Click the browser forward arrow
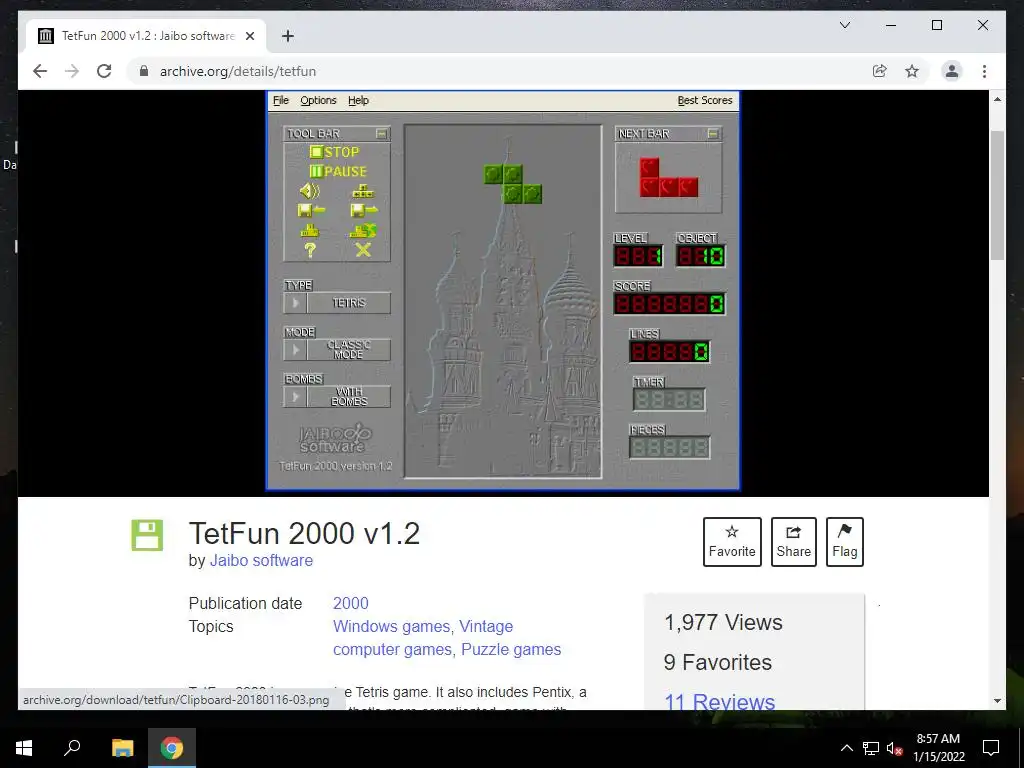 click(72, 71)
